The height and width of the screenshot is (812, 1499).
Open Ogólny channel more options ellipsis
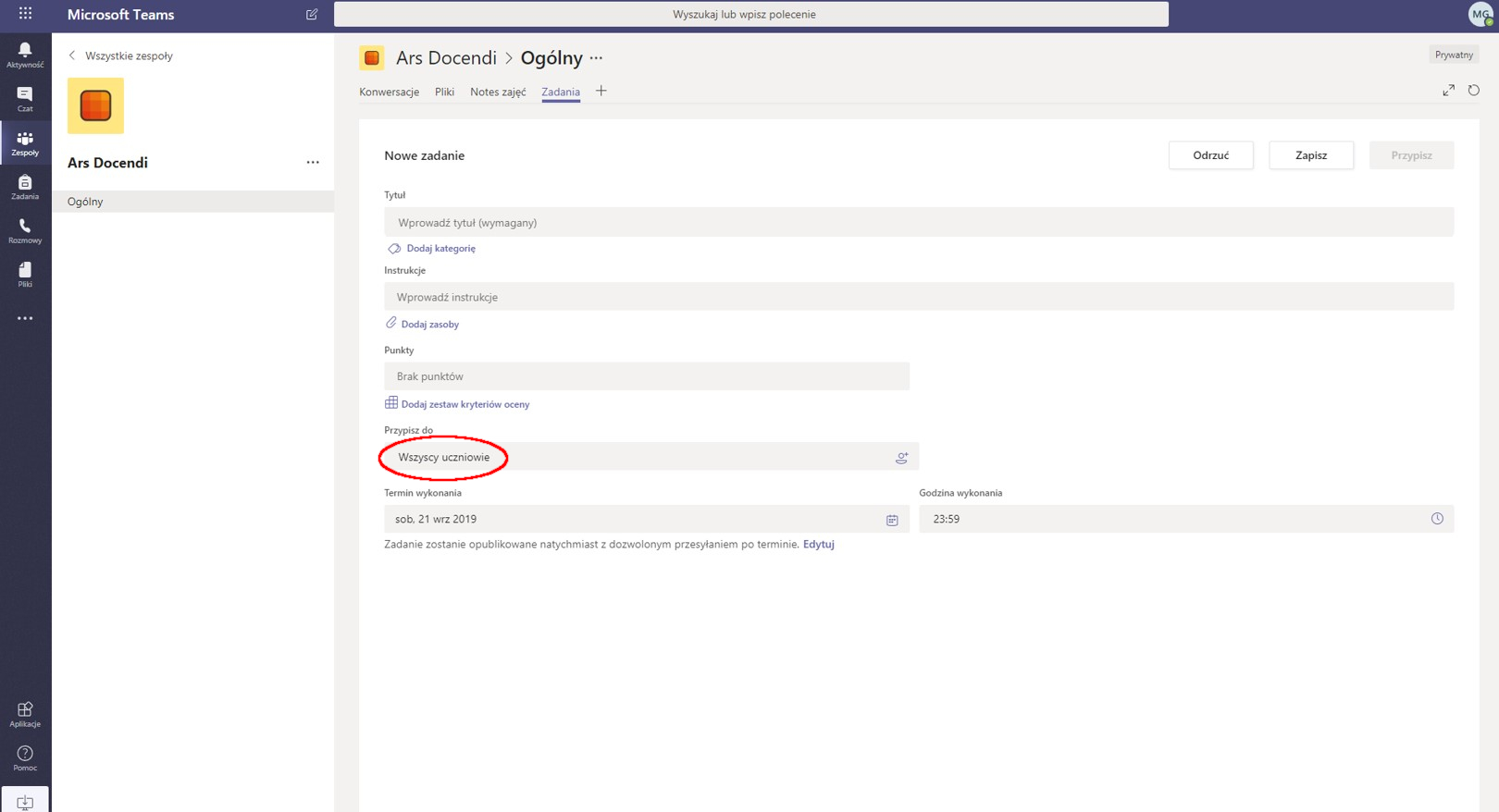(596, 58)
